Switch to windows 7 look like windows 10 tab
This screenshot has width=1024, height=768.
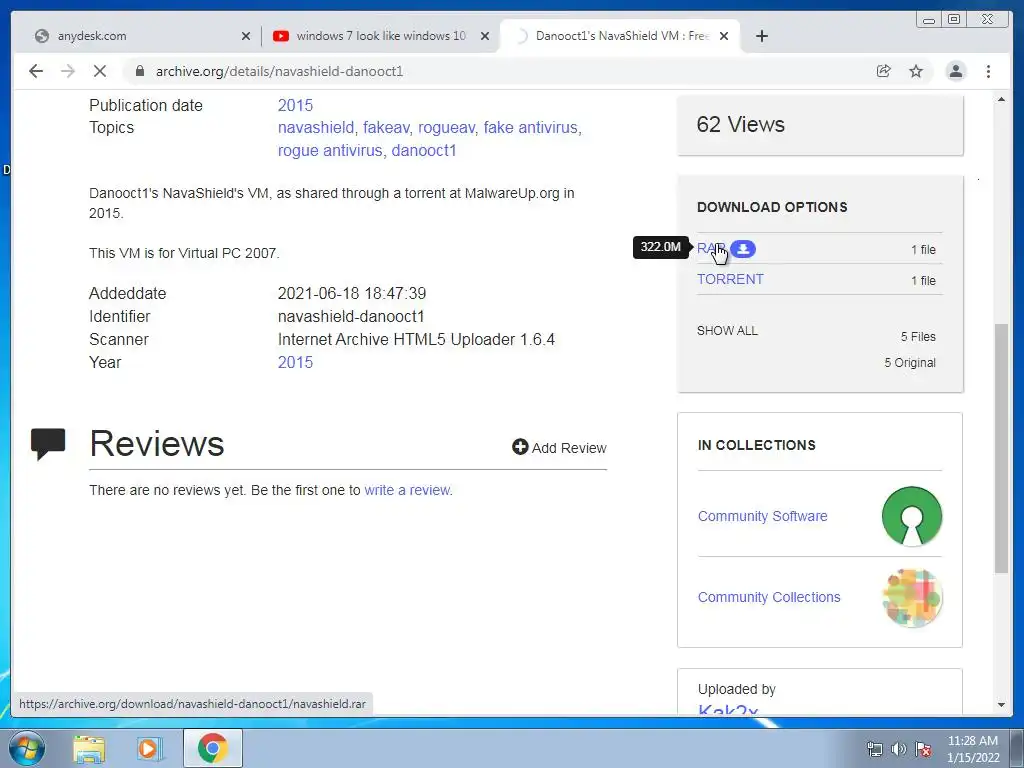pyautogui.click(x=380, y=37)
